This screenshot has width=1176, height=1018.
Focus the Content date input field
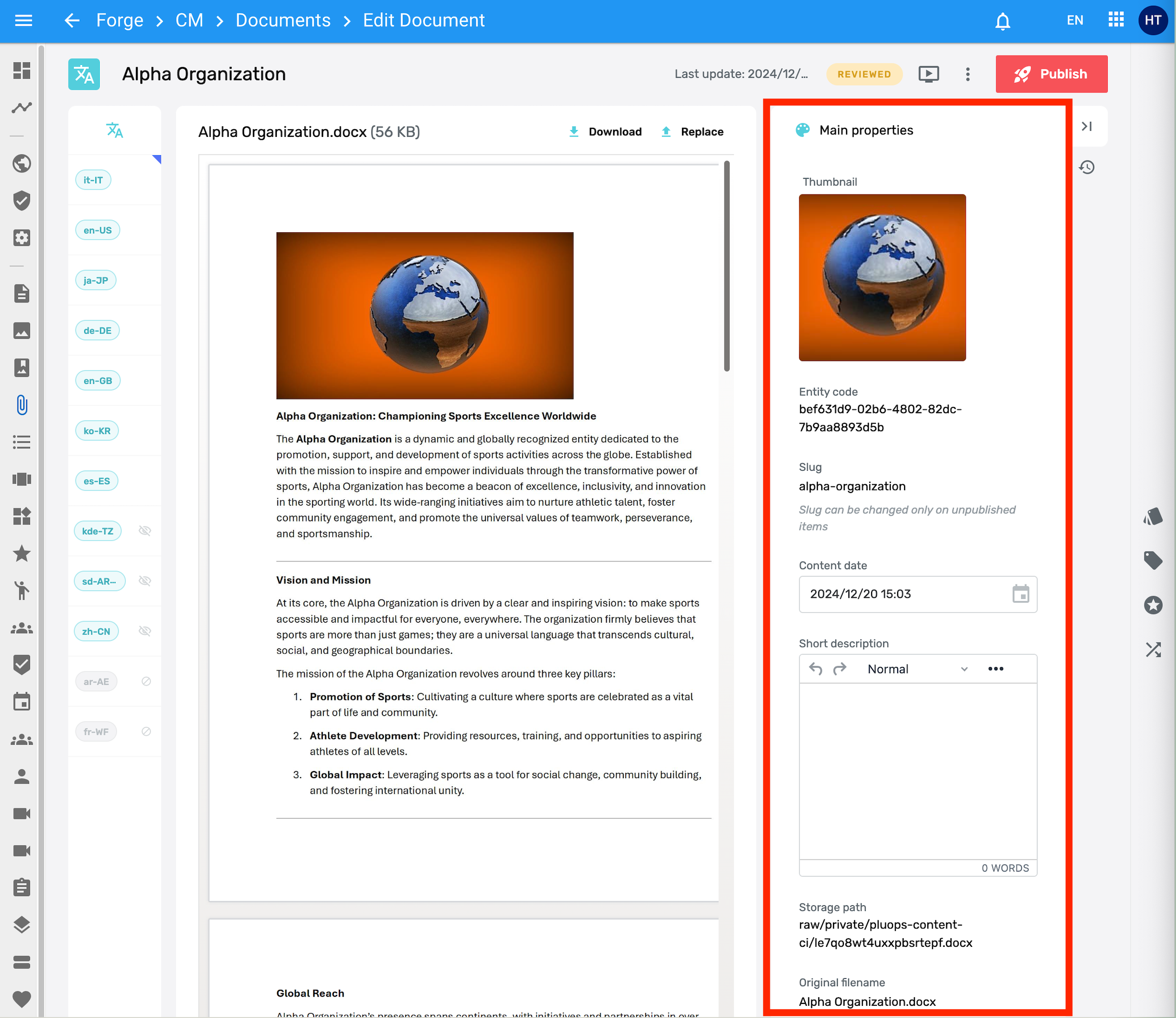918,594
